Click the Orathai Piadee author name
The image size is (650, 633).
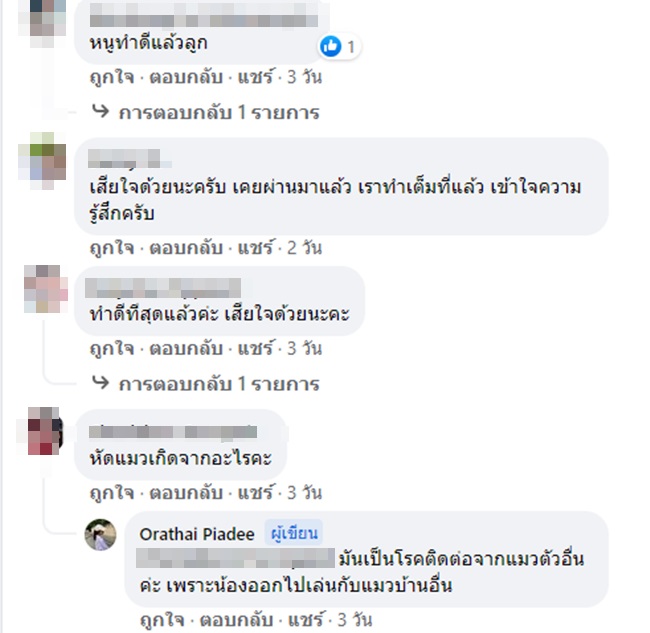pos(197,534)
